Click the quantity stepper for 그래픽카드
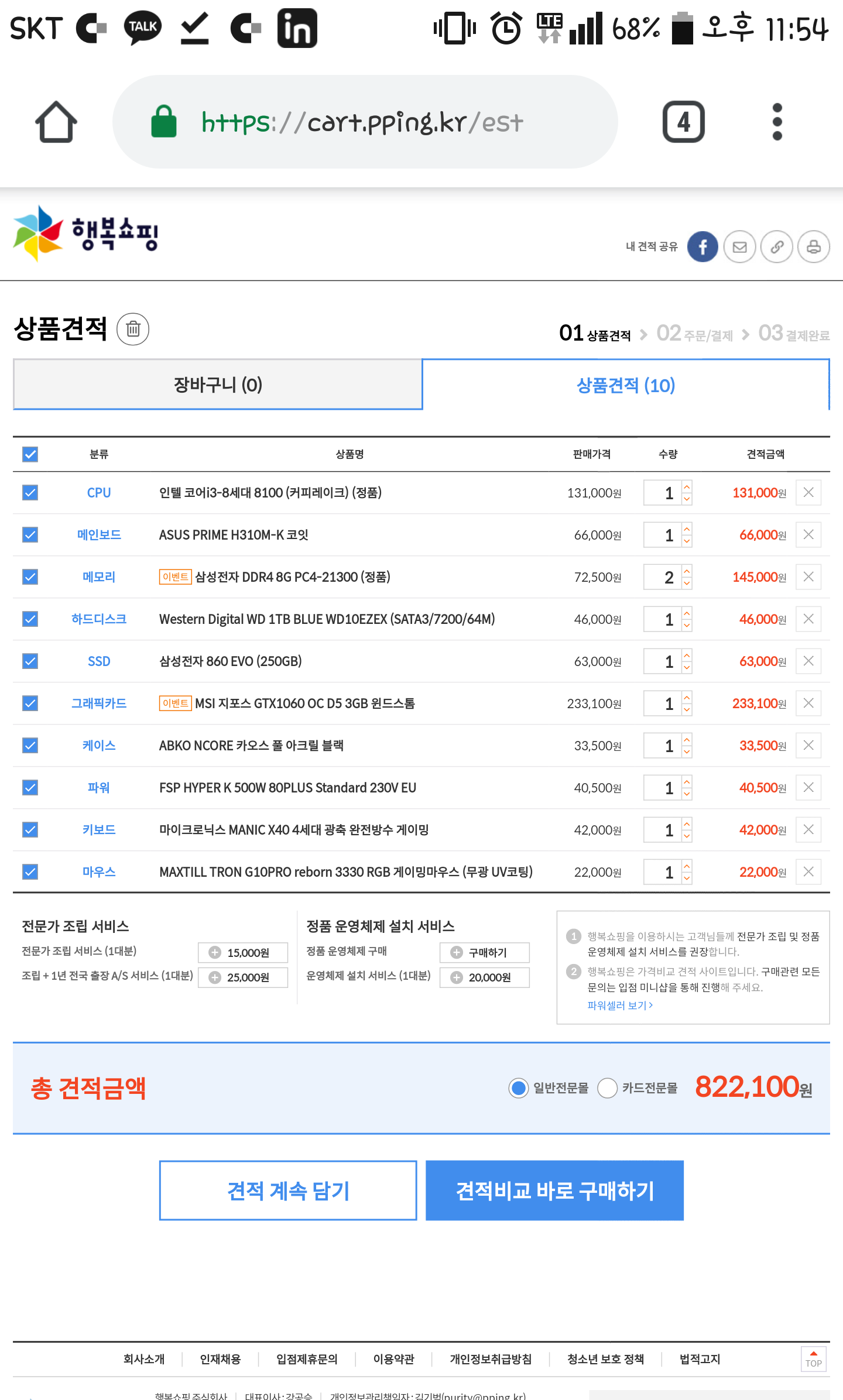 click(x=687, y=704)
